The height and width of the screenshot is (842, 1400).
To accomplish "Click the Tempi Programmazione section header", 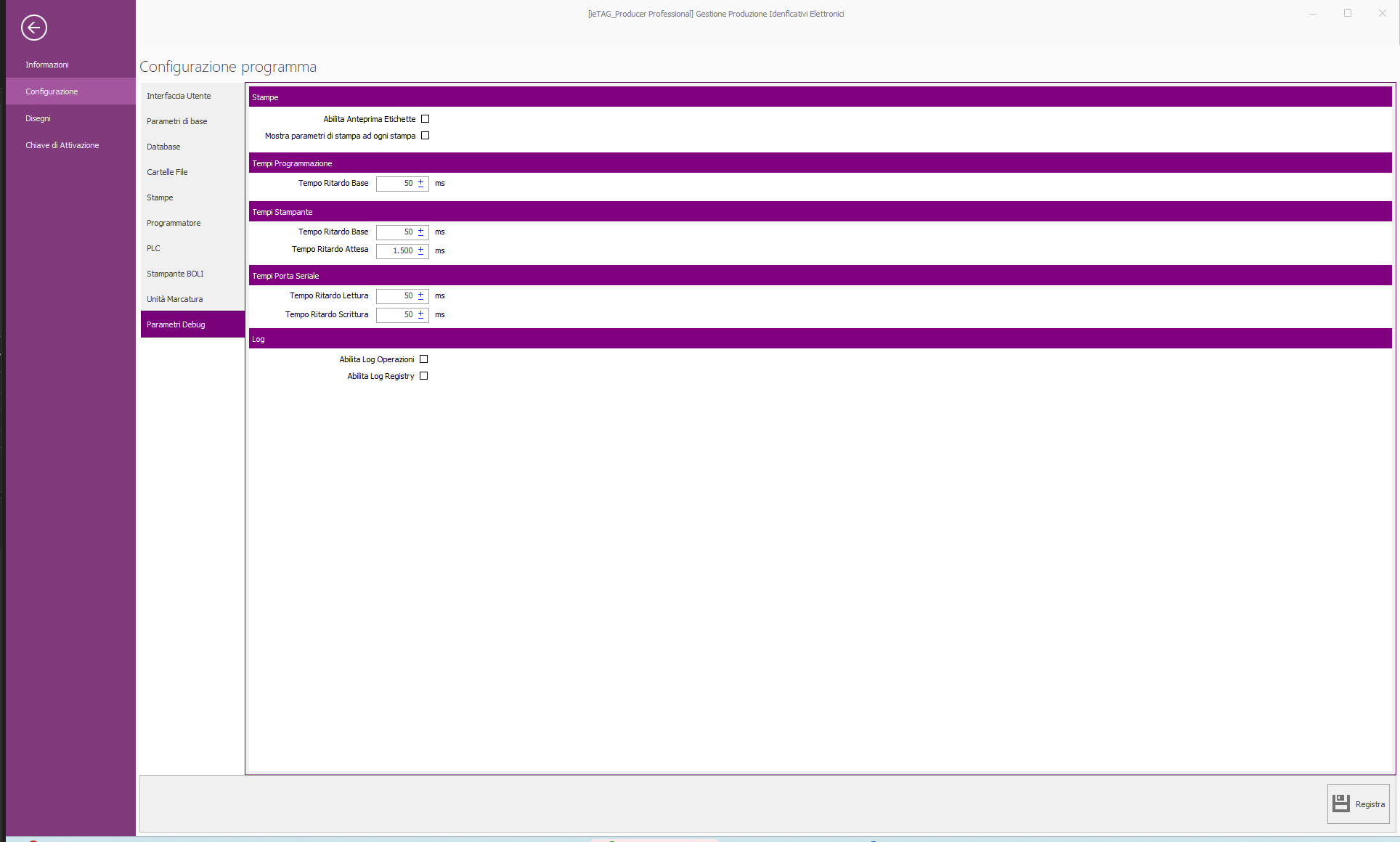I will [x=820, y=163].
